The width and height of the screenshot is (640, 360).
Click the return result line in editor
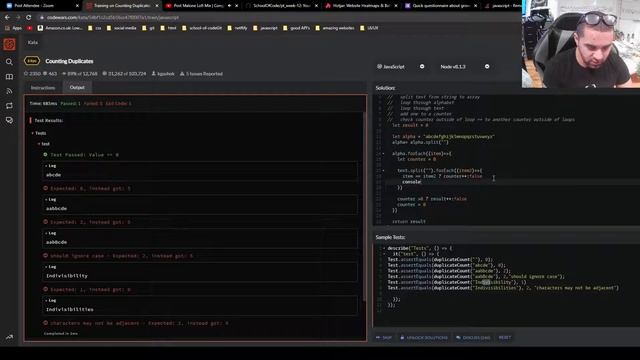point(409,222)
